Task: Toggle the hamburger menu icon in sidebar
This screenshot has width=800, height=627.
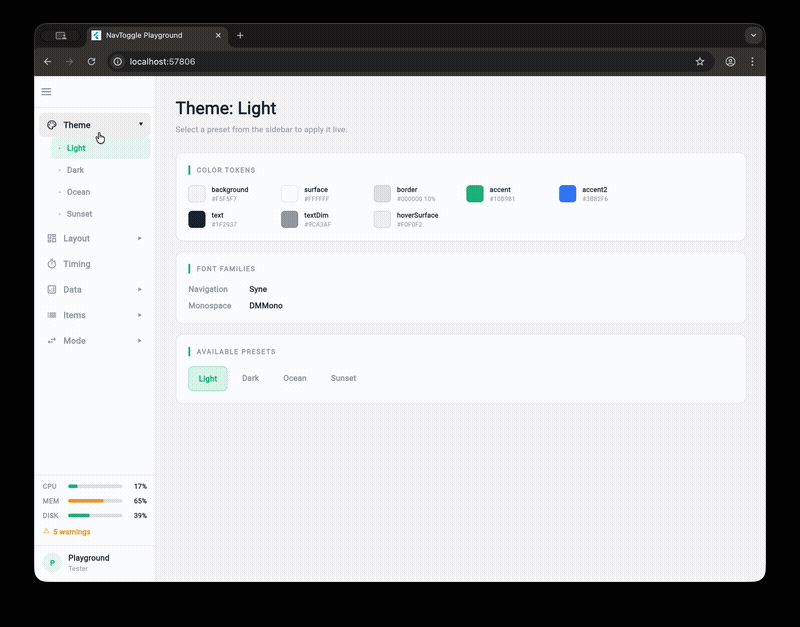Action: pos(46,92)
